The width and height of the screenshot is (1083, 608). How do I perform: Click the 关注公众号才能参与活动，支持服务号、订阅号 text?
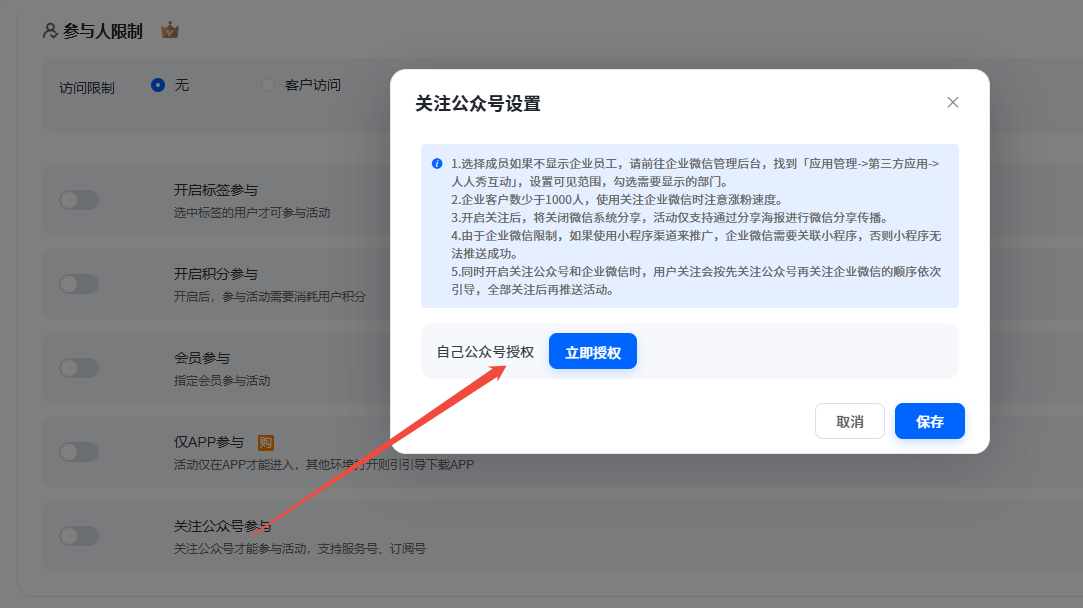pyautogui.click(x=300, y=549)
